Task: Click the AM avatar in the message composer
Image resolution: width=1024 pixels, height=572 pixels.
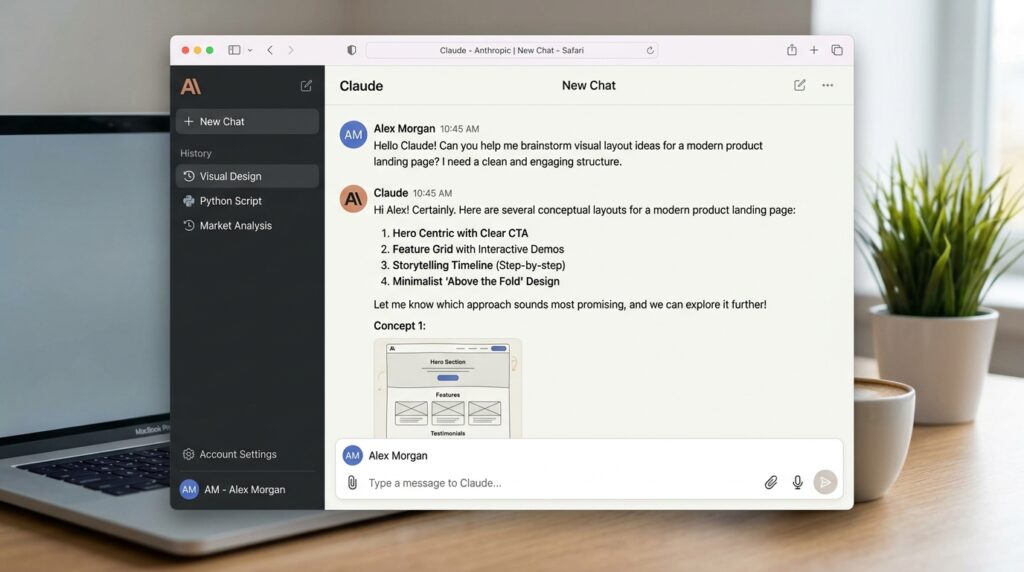Action: (353, 456)
